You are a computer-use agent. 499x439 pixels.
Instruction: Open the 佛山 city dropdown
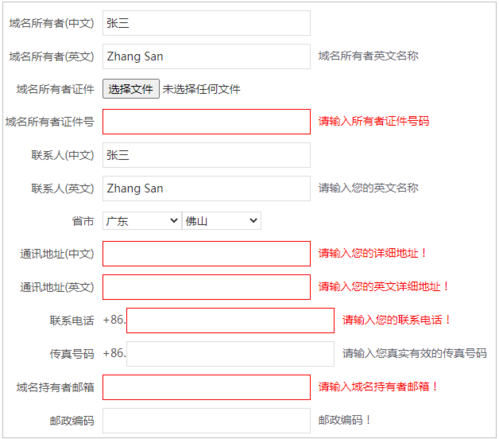222,221
